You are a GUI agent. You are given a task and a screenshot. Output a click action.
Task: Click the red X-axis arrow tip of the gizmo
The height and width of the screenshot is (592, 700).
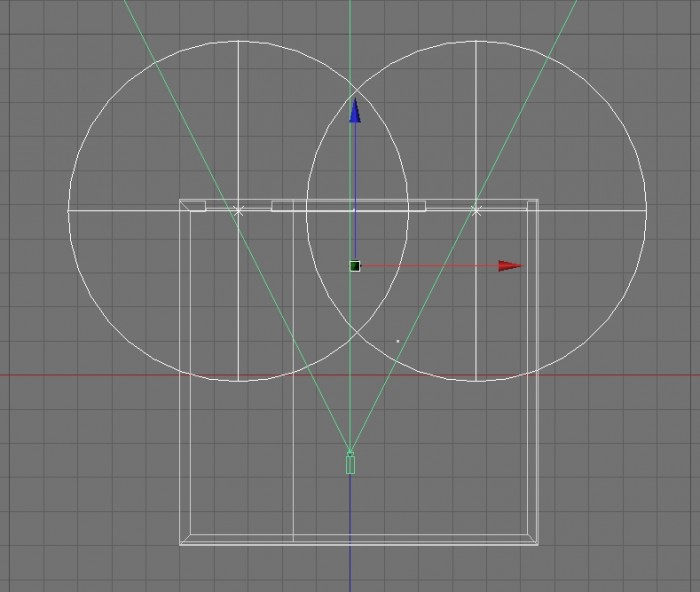510,266
